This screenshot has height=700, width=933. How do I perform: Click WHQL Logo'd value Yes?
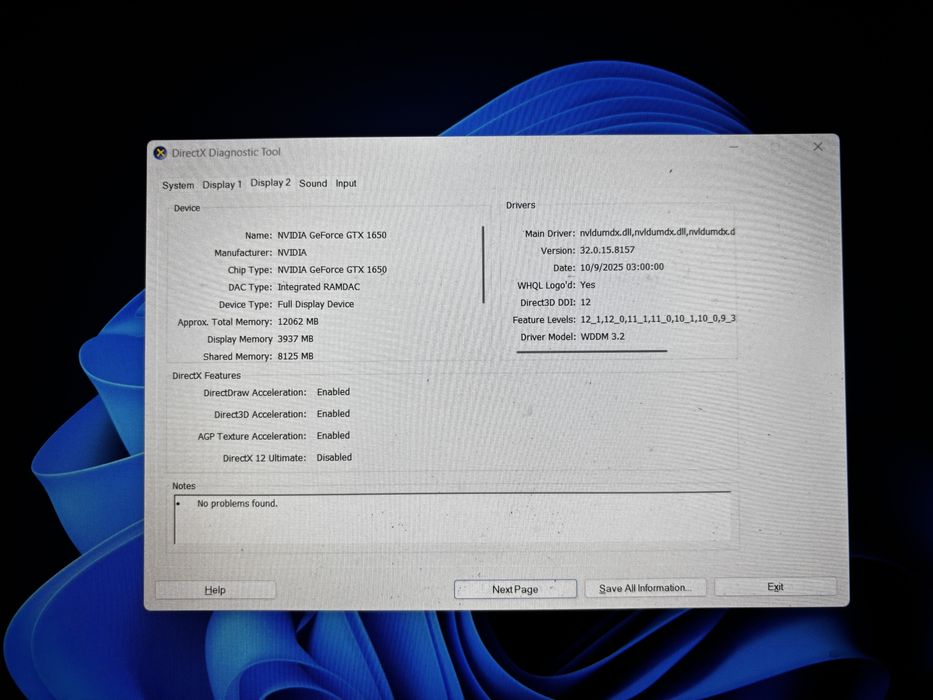(587, 285)
